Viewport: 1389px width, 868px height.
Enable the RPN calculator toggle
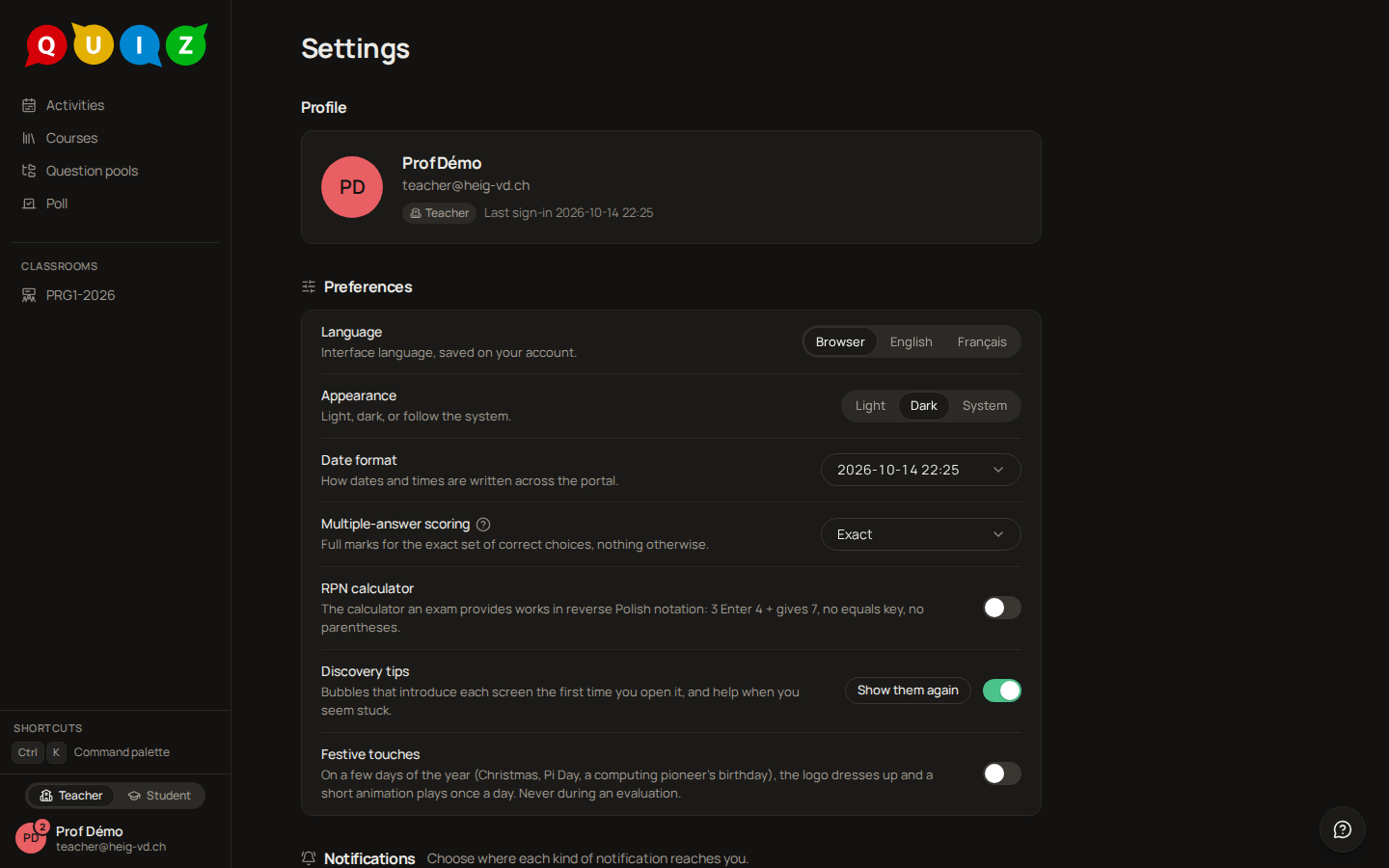tap(1002, 608)
